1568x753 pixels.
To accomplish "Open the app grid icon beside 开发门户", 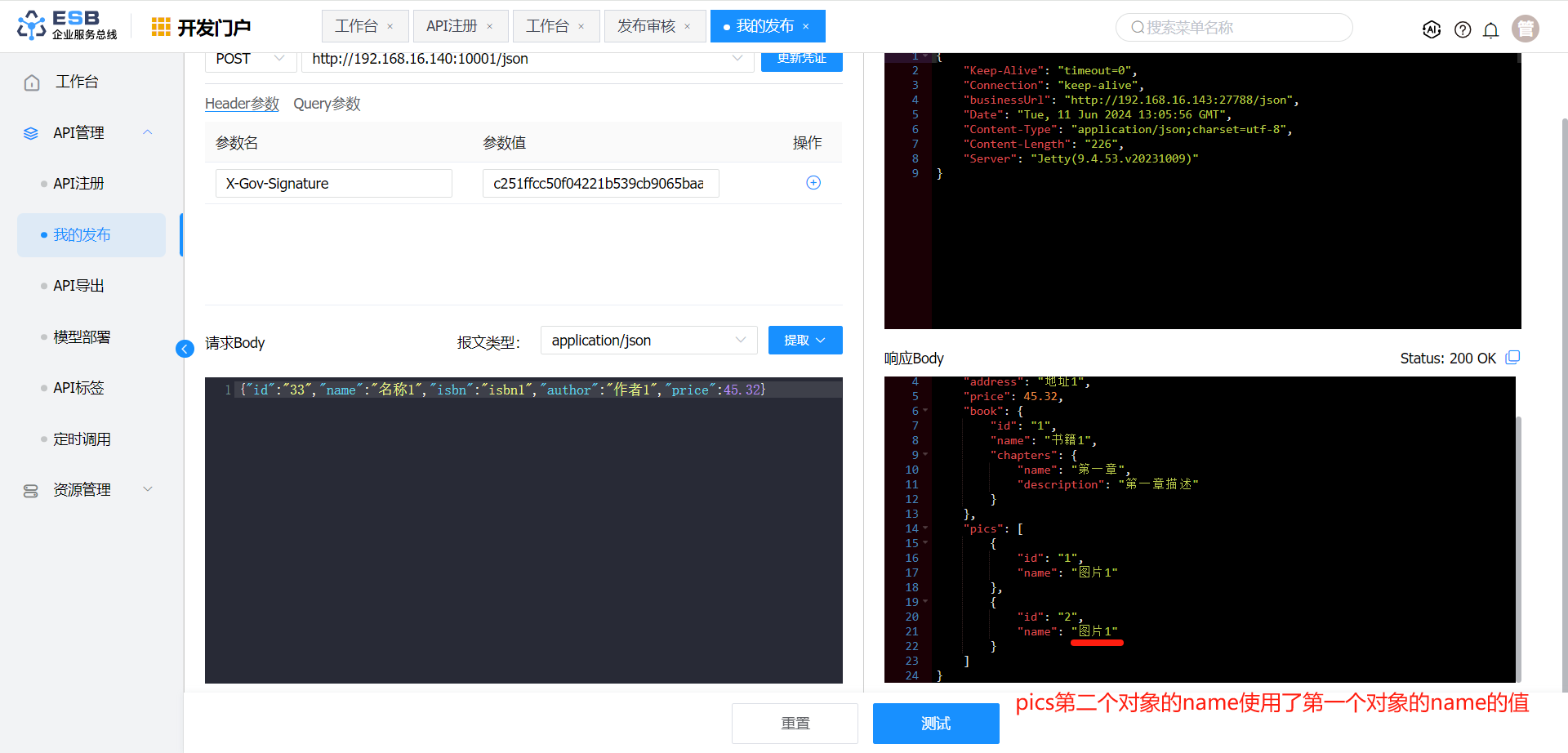I will 161,27.
